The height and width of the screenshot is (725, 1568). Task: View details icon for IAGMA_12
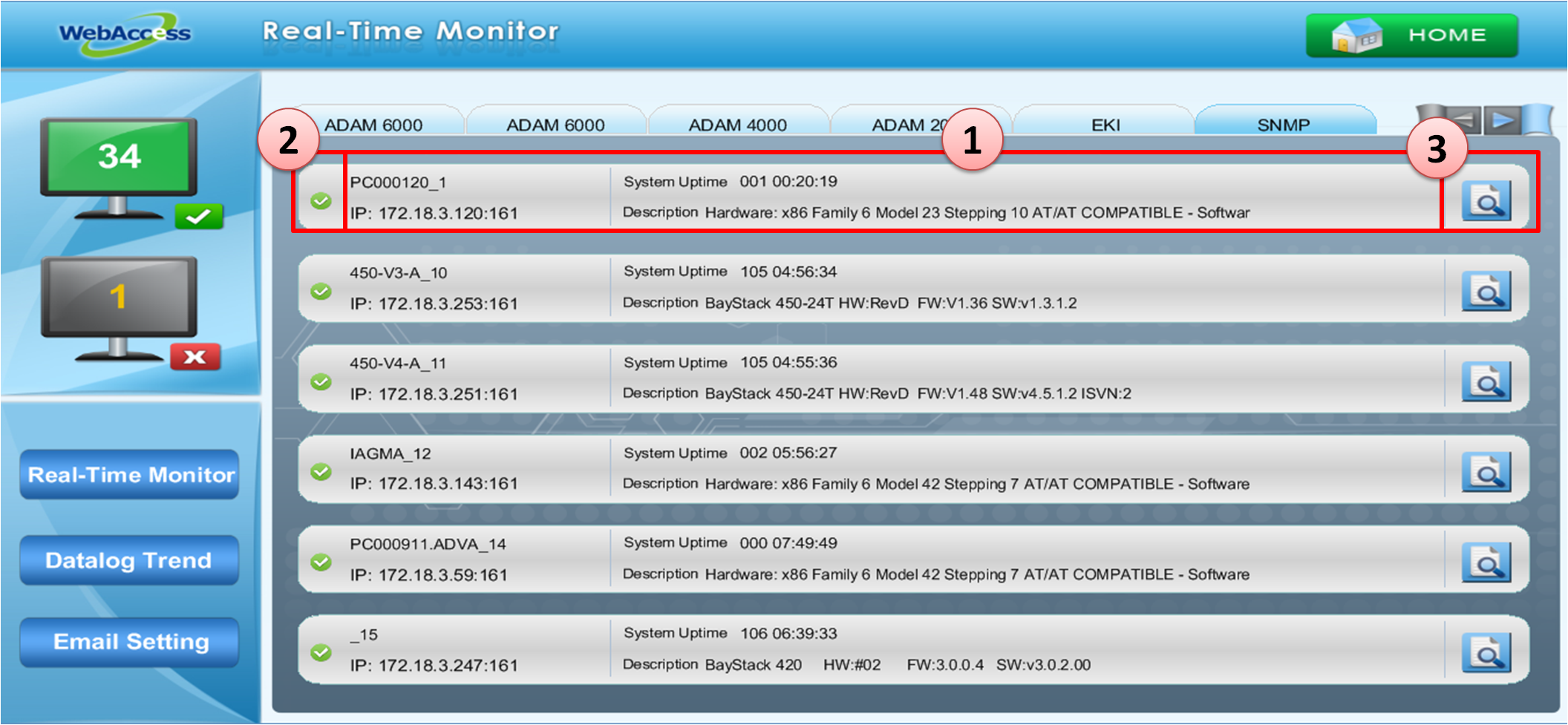(1486, 472)
